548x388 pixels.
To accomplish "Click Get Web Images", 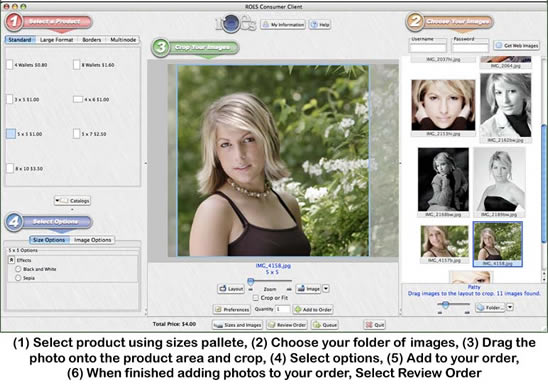I will (517, 45).
